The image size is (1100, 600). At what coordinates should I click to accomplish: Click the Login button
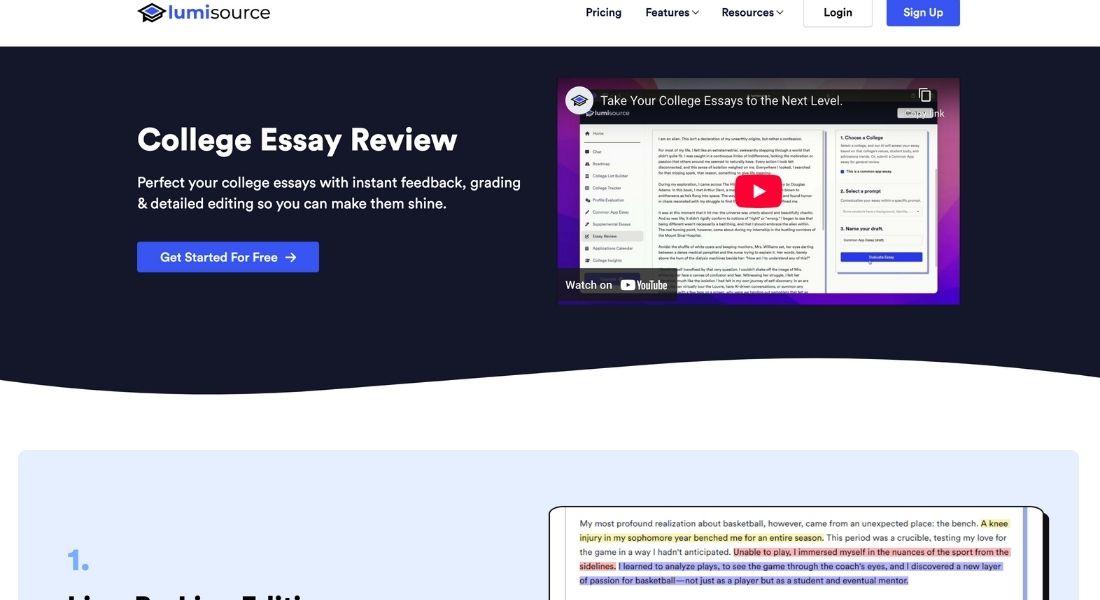coord(837,13)
